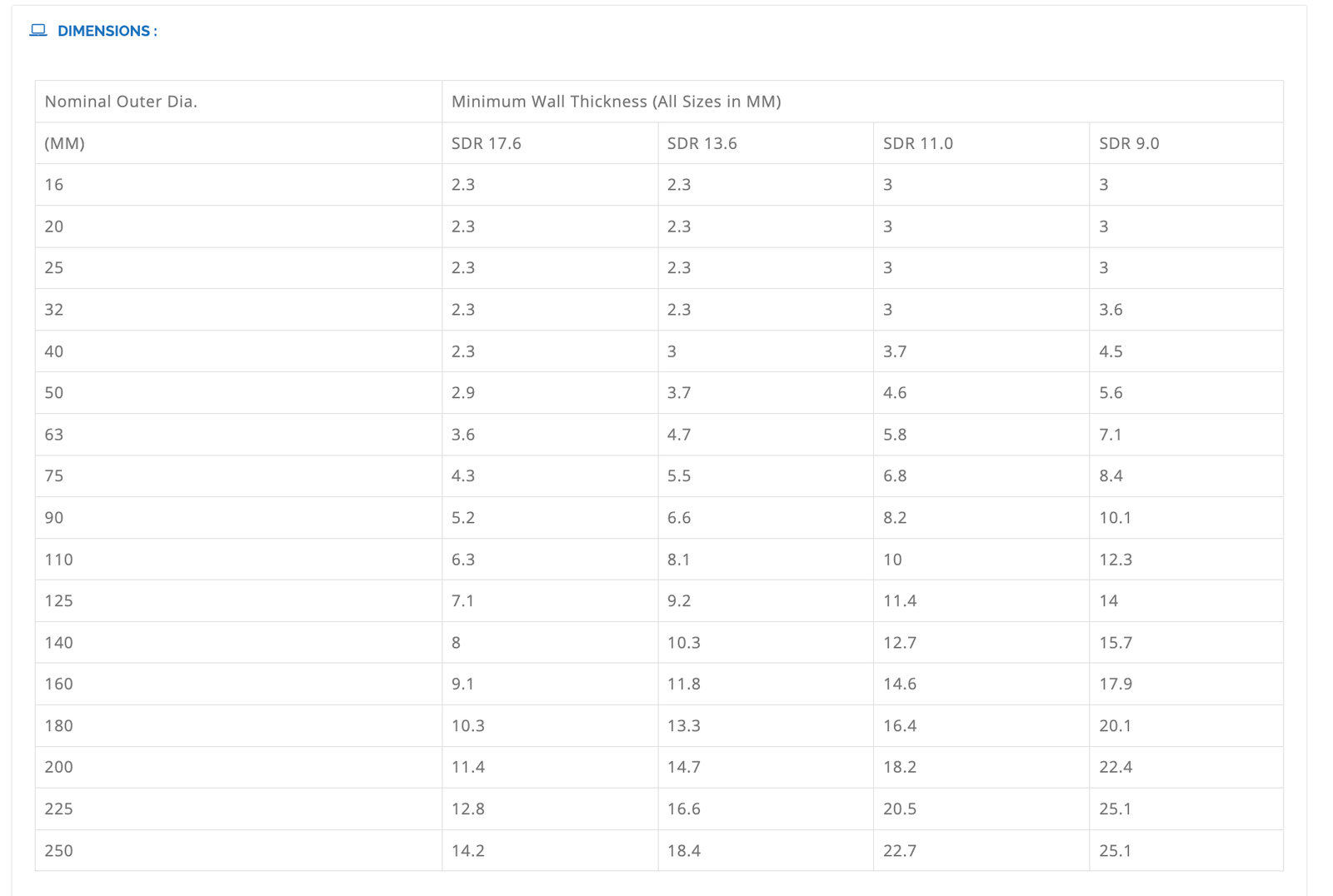Select the 250 outer diameter row label

pyautogui.click(x=58, y=851)
